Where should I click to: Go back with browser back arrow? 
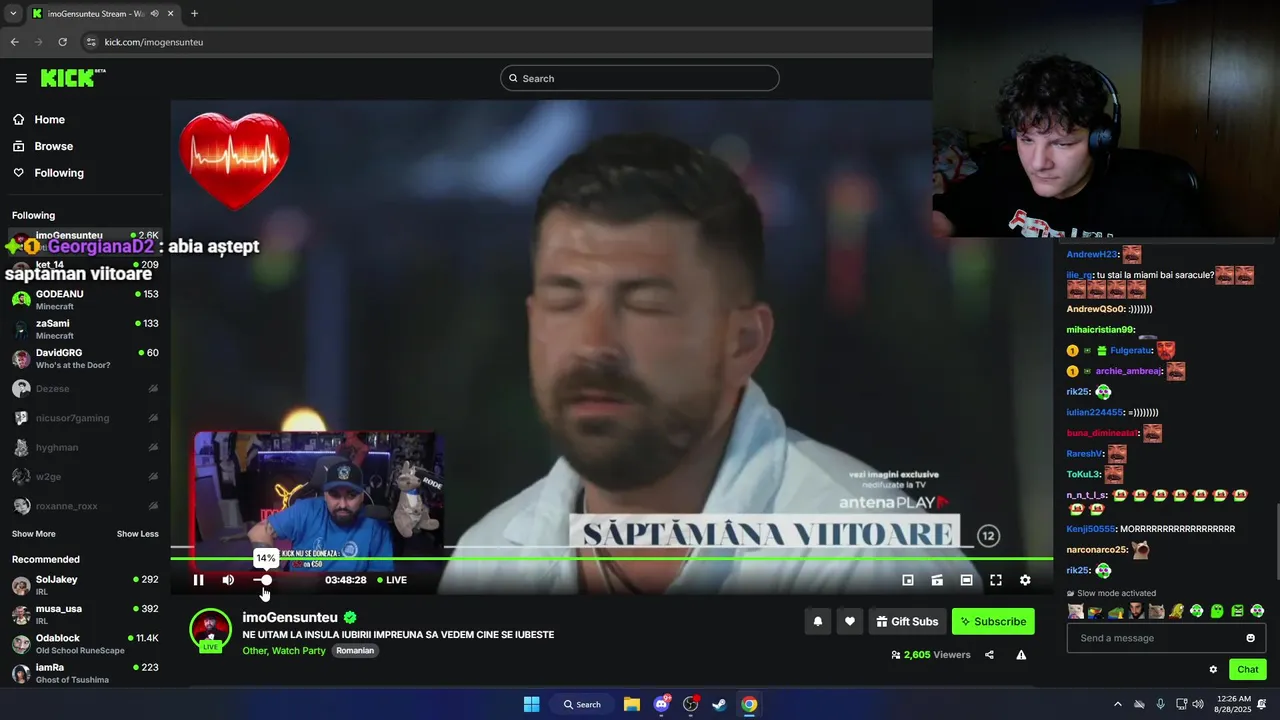point(14,42)
